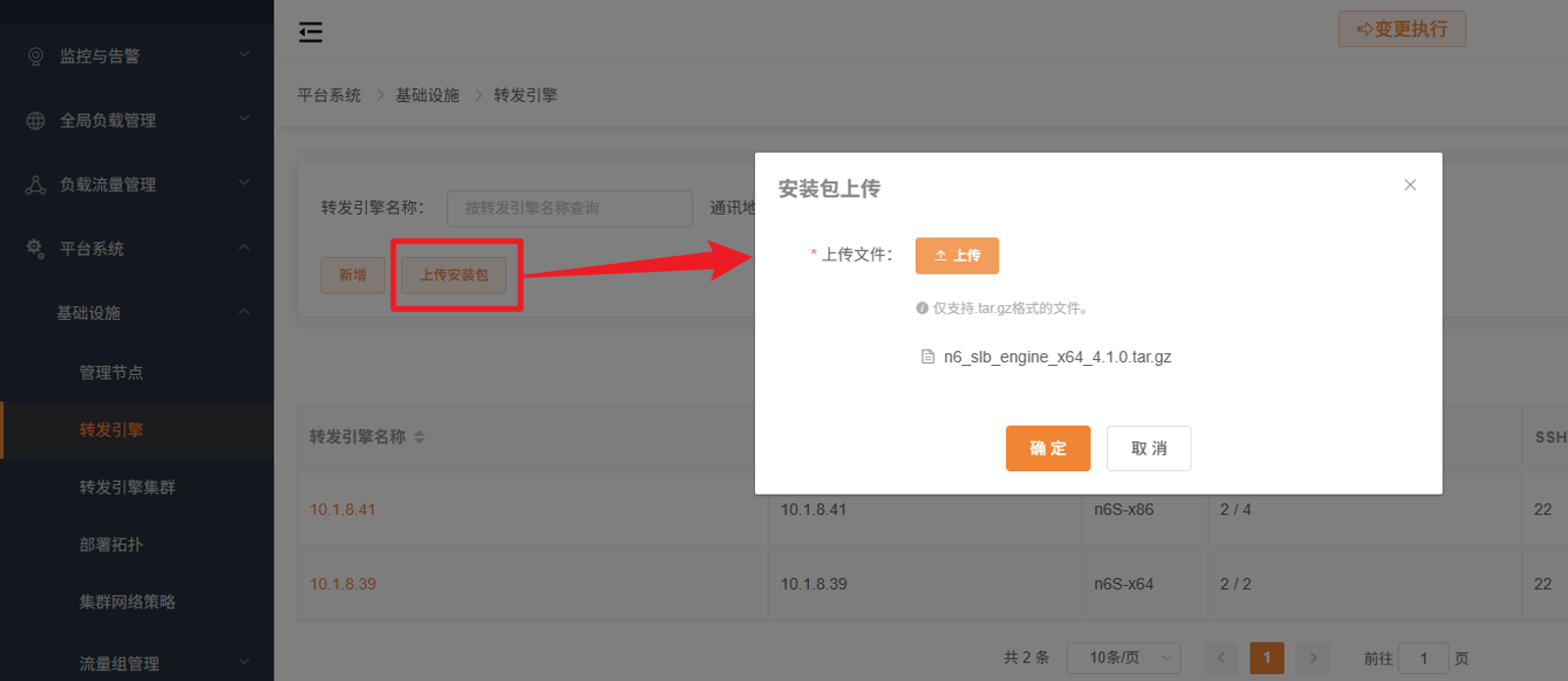
Task: Click 平台系统 in the breadcrumb
Action: [329, 95]
